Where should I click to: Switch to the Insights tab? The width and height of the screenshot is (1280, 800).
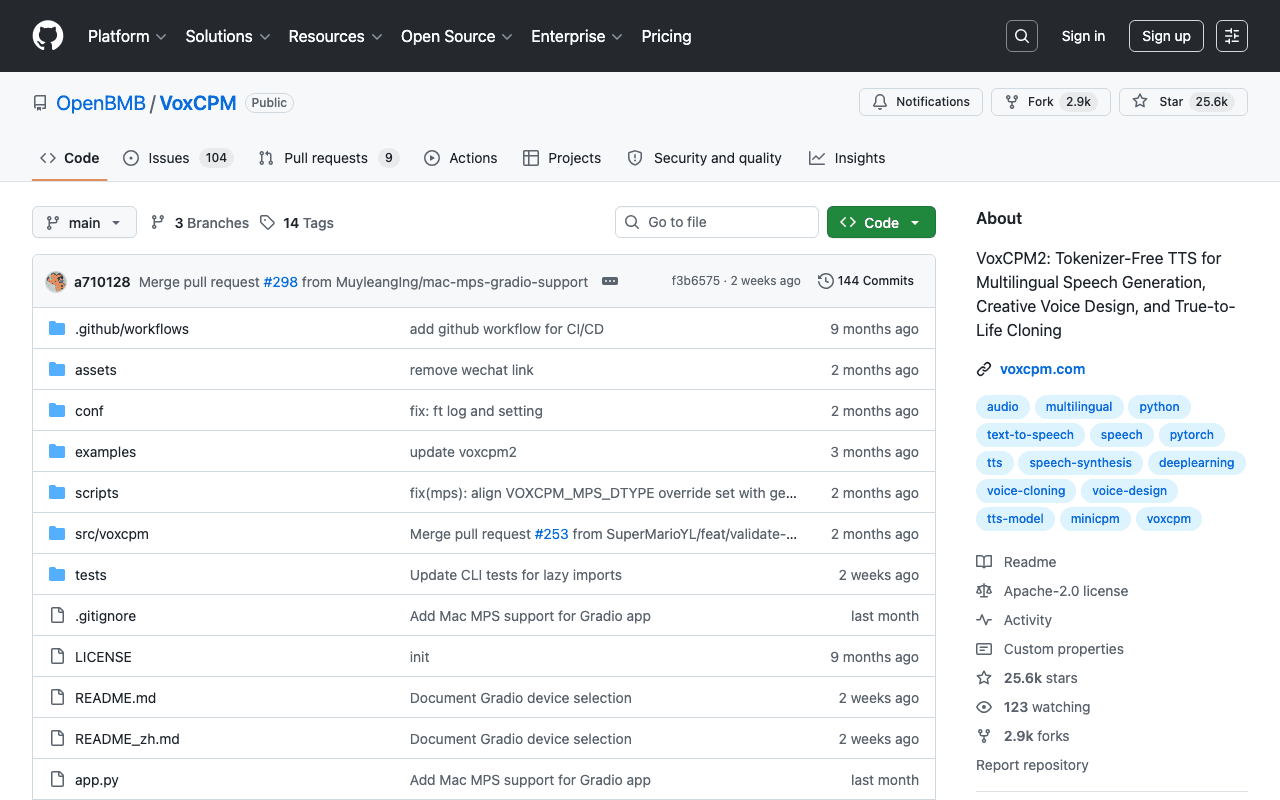[847, 158]
